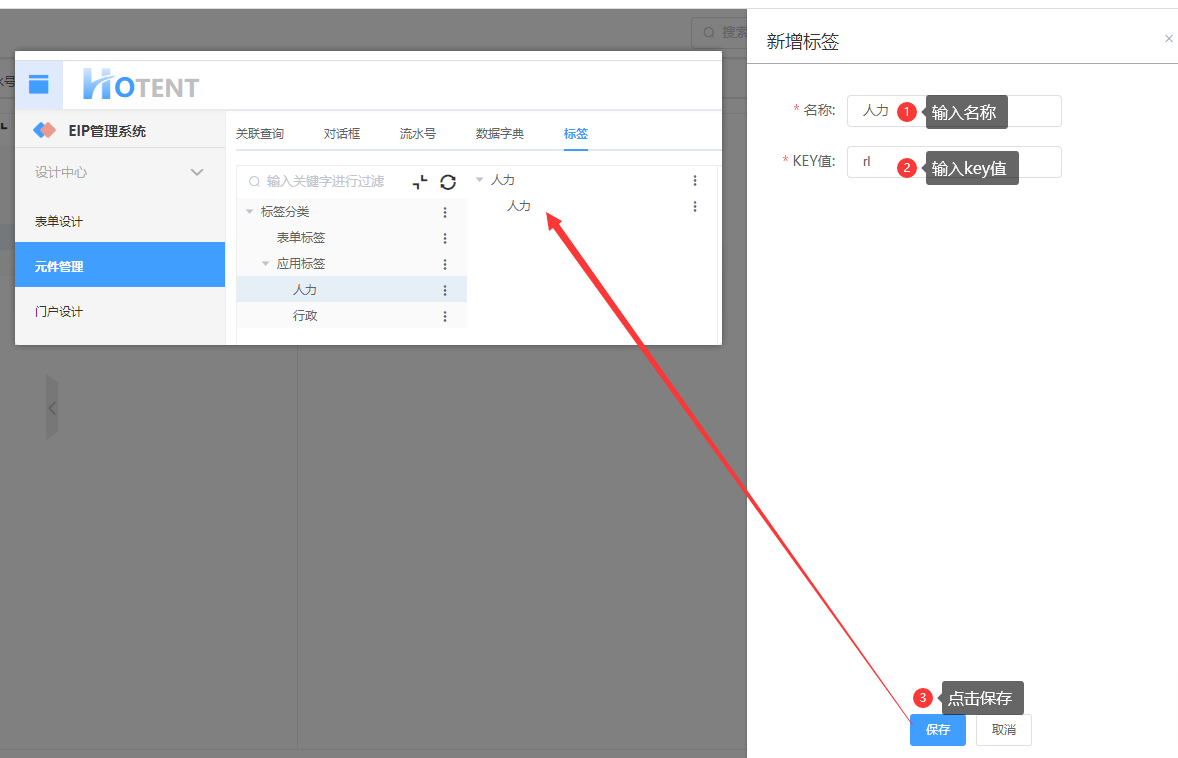
Task: Collapse the 标签分类 tree node
Action: pos(249,212)
